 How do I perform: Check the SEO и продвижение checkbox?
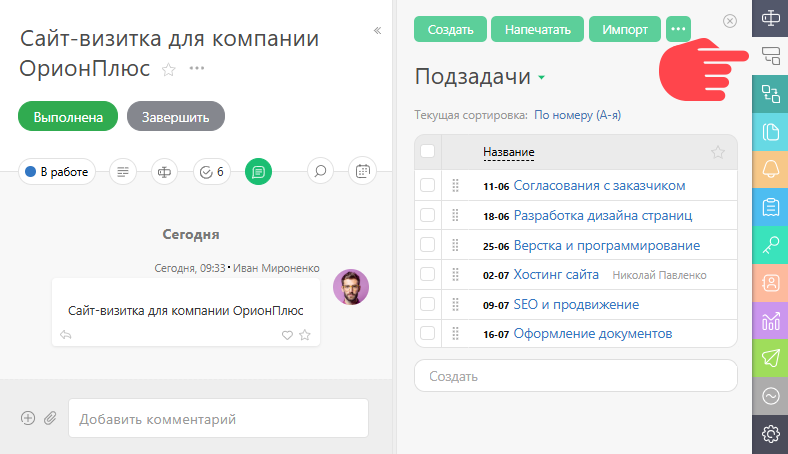coord(427,304)
